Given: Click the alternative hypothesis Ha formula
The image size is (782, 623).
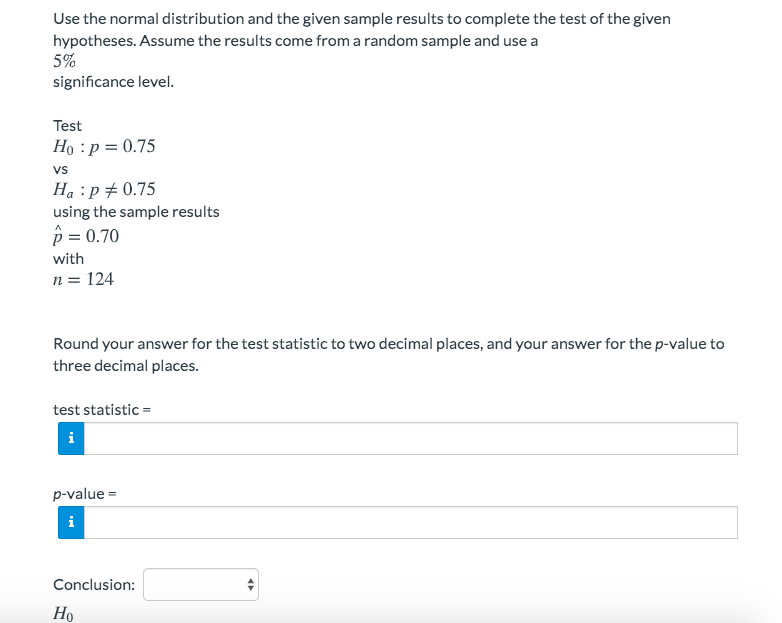Looking at the screenshot, I should [104, 190].
